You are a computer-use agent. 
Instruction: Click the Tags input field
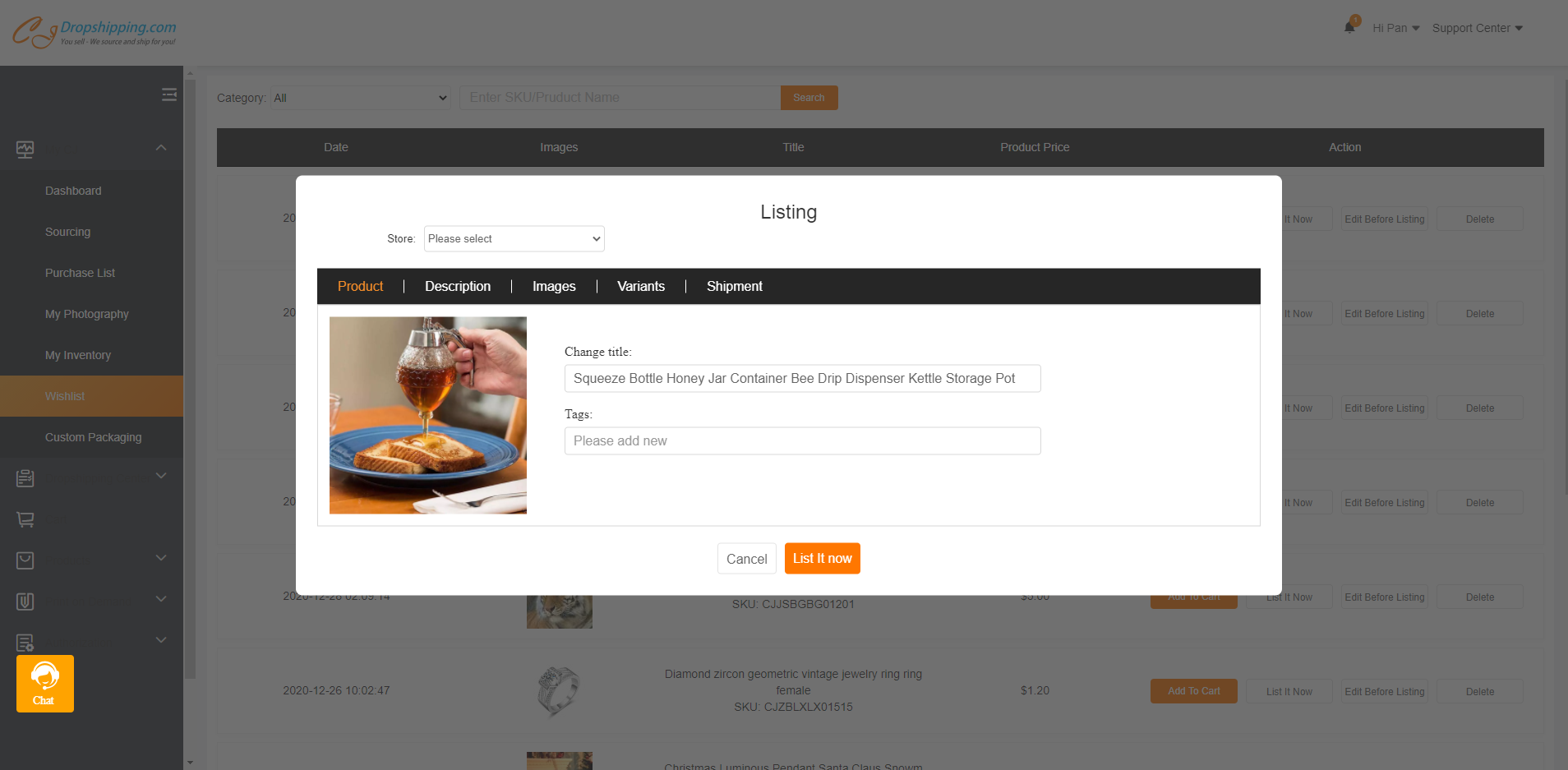[803, 441]
